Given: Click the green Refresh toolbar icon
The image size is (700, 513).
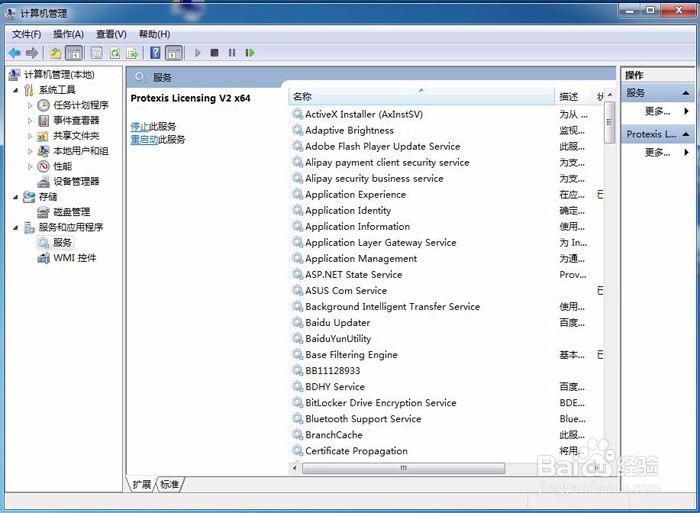Looking at the screenshot, I should point(115,53).
